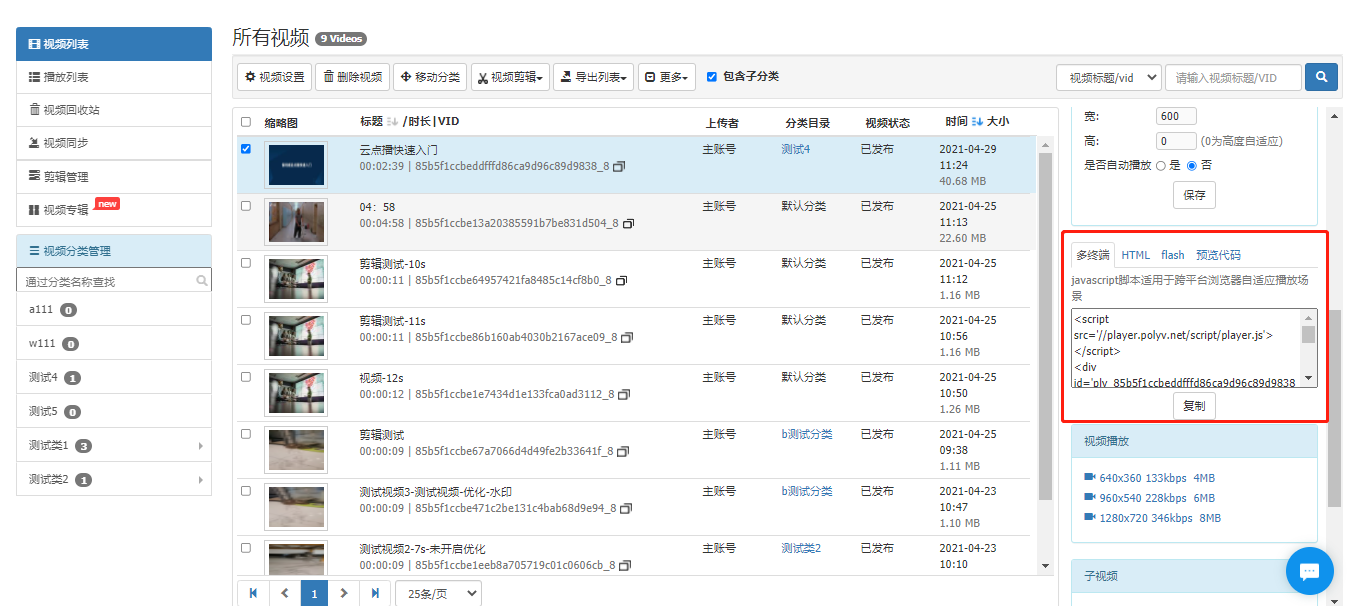Toggle 包含子分类 checkbox
This screenshot has width=1365, height=606.
click(712, 77)
